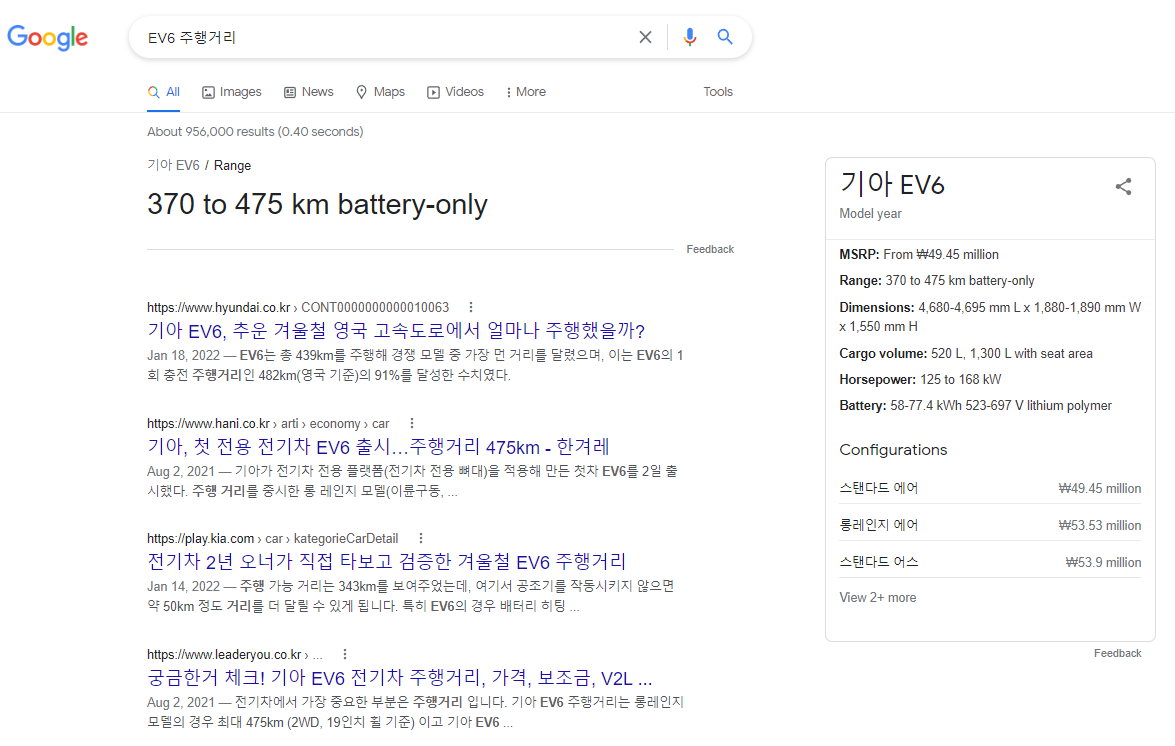Click the 기아 EV6 breadcrumb link
This screenshot has width=1175, height=746.
click(x=172, y=165)
